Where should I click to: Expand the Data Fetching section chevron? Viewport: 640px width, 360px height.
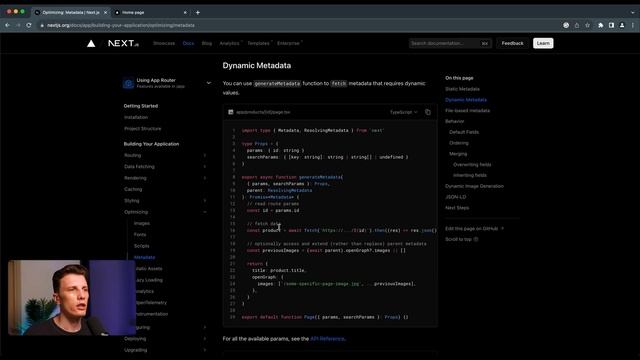(205, 167)
